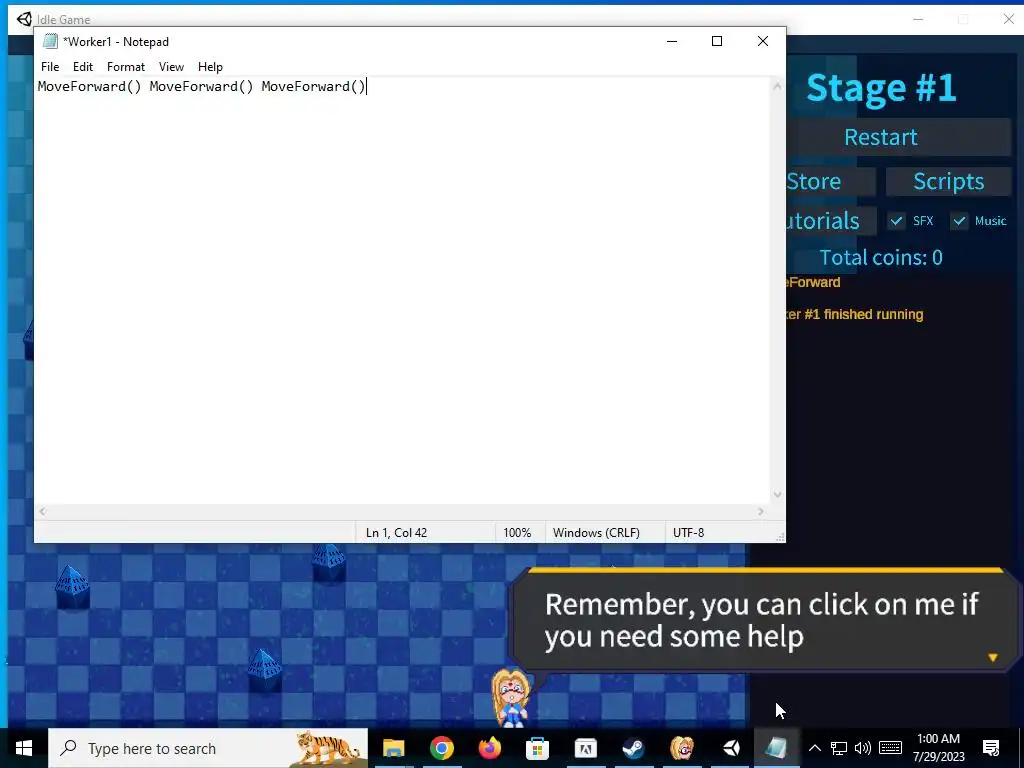The width and height of the screenshot is (1024, 768).
Task: Toggle the SFX checkbox
Action: point(897,221)
